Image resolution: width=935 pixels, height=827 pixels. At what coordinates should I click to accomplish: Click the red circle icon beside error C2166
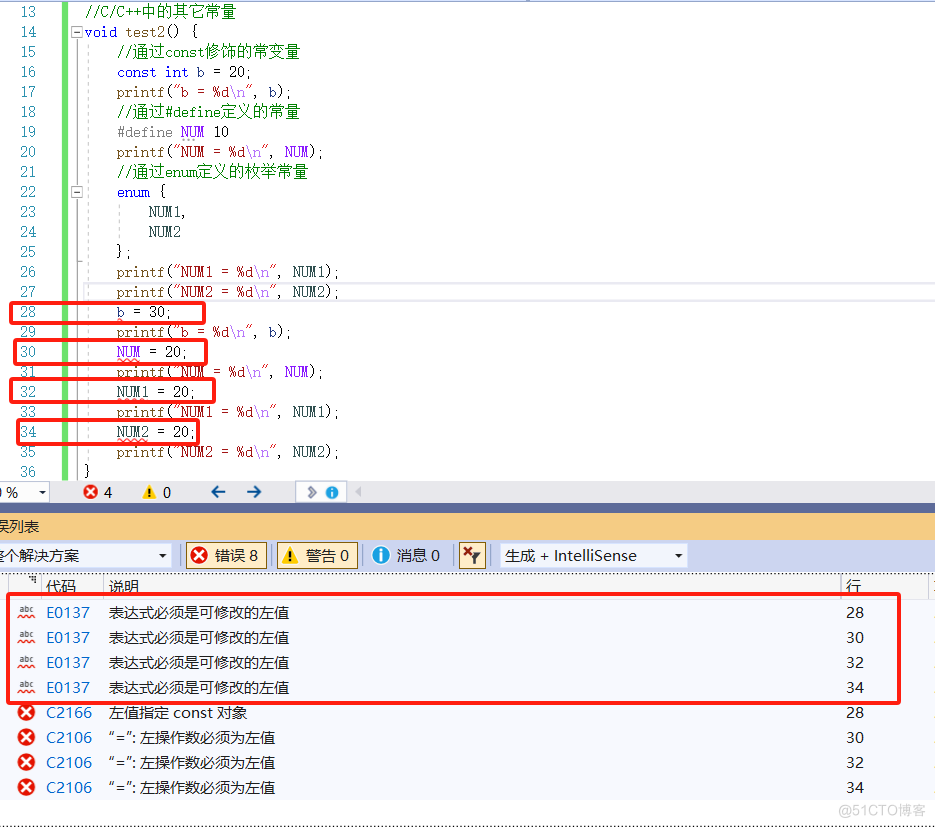28,712
